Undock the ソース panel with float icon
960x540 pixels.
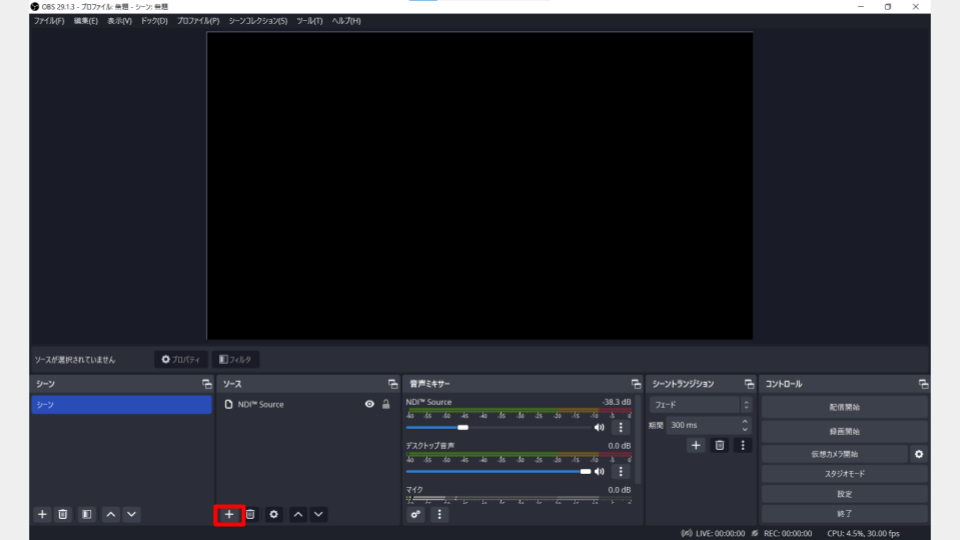click(393, 384)
